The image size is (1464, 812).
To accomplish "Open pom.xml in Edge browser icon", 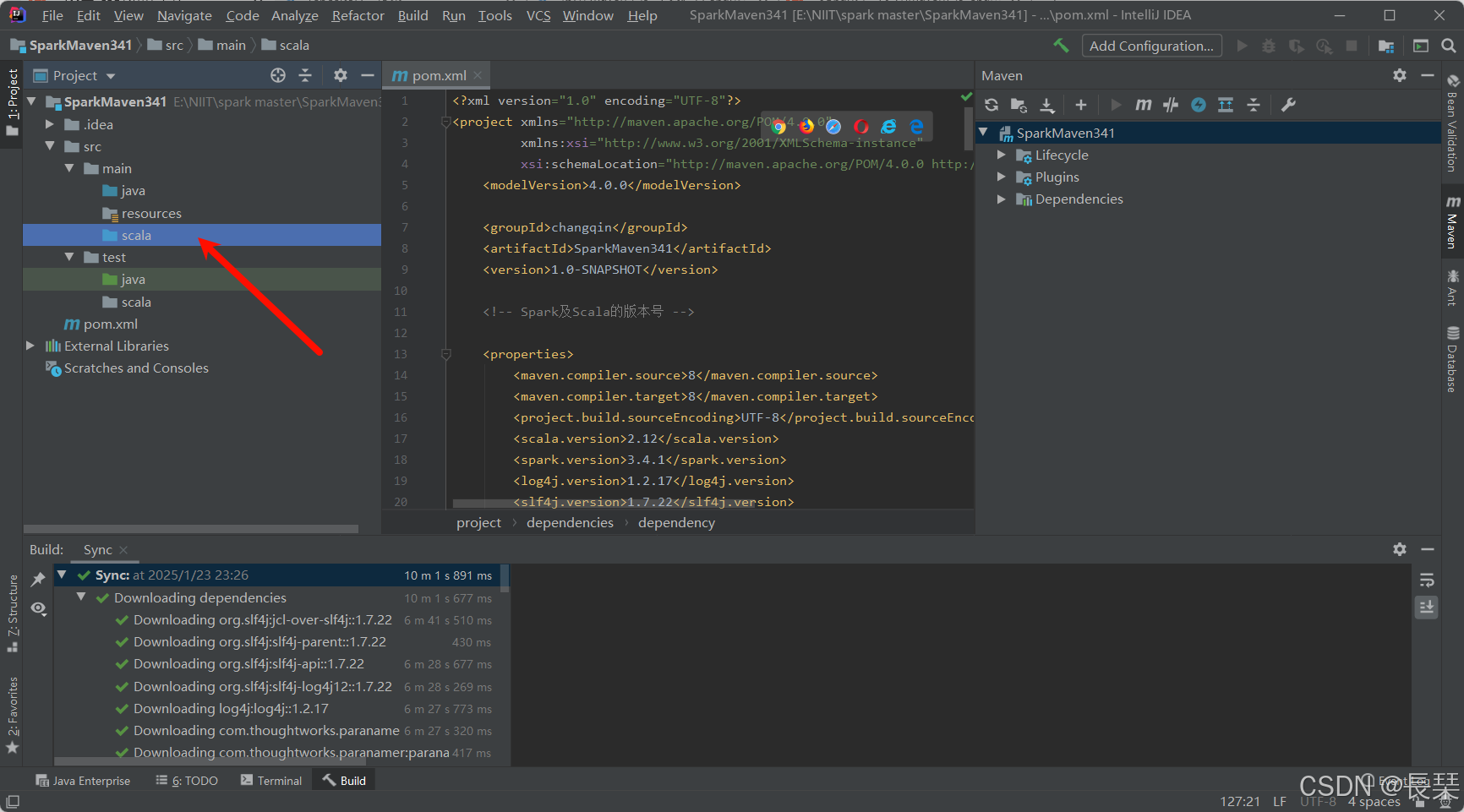I will 916,127.
